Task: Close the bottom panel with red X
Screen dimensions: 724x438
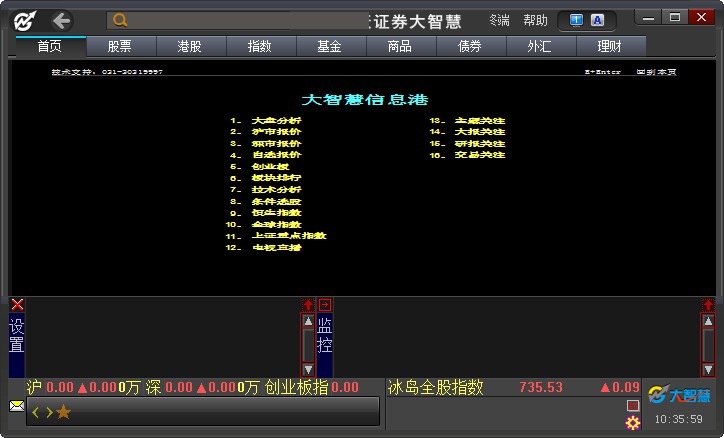Action: click(x=17, y=305)
